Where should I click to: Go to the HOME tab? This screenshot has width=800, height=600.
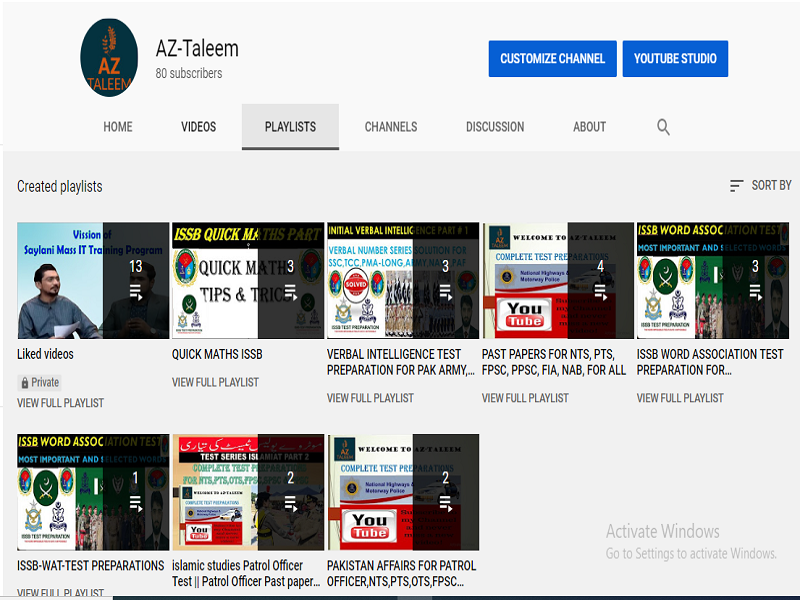tap(118, 127)
